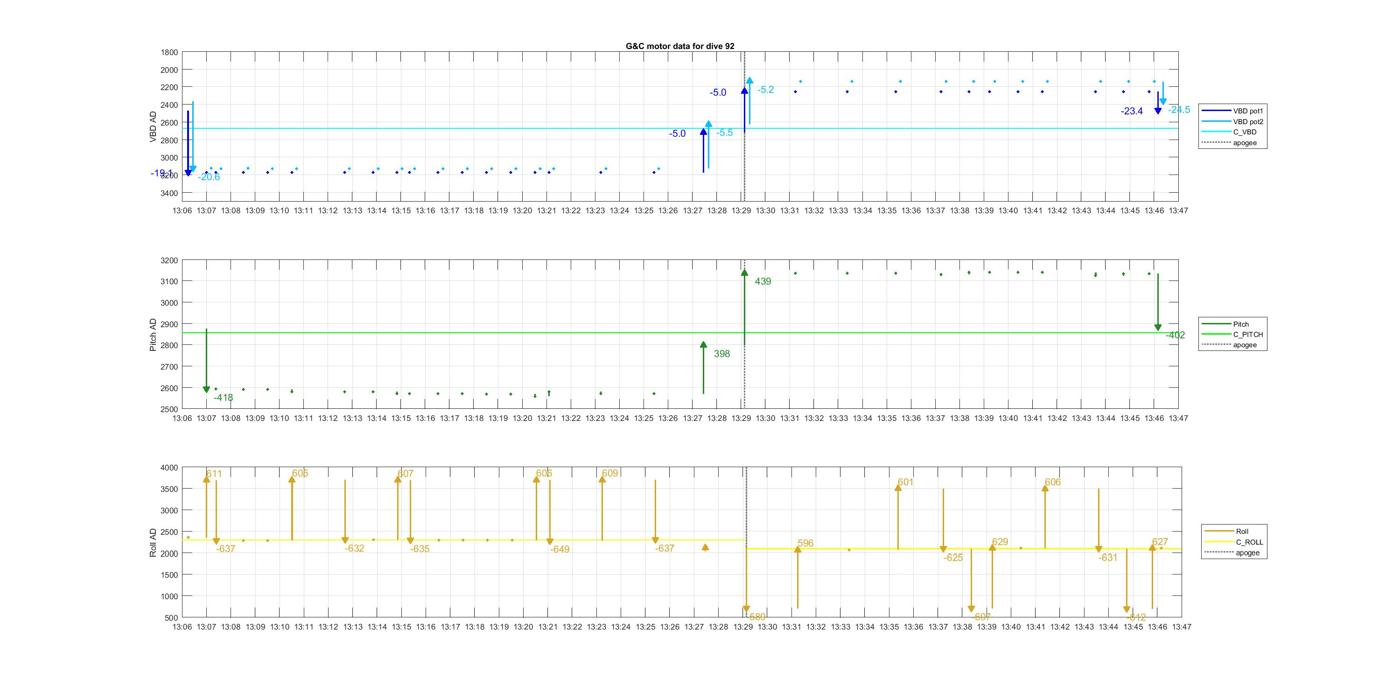Screen dimensions: 1400x693
Task: Click "apogee" in the Pitch plot legend
Action: [1230, 345]
